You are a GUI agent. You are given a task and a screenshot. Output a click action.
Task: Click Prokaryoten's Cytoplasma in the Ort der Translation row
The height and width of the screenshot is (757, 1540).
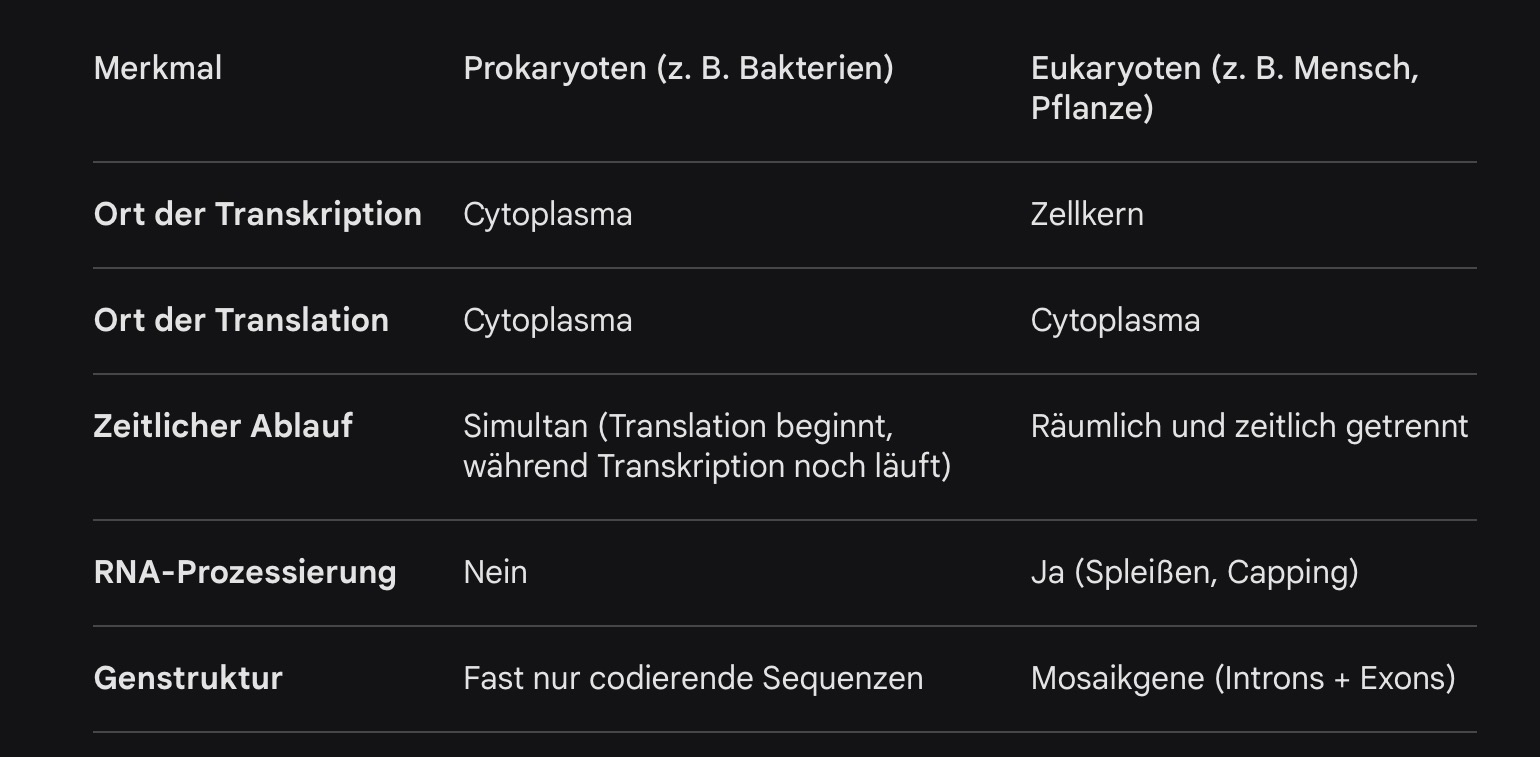(x=547, y=321)
